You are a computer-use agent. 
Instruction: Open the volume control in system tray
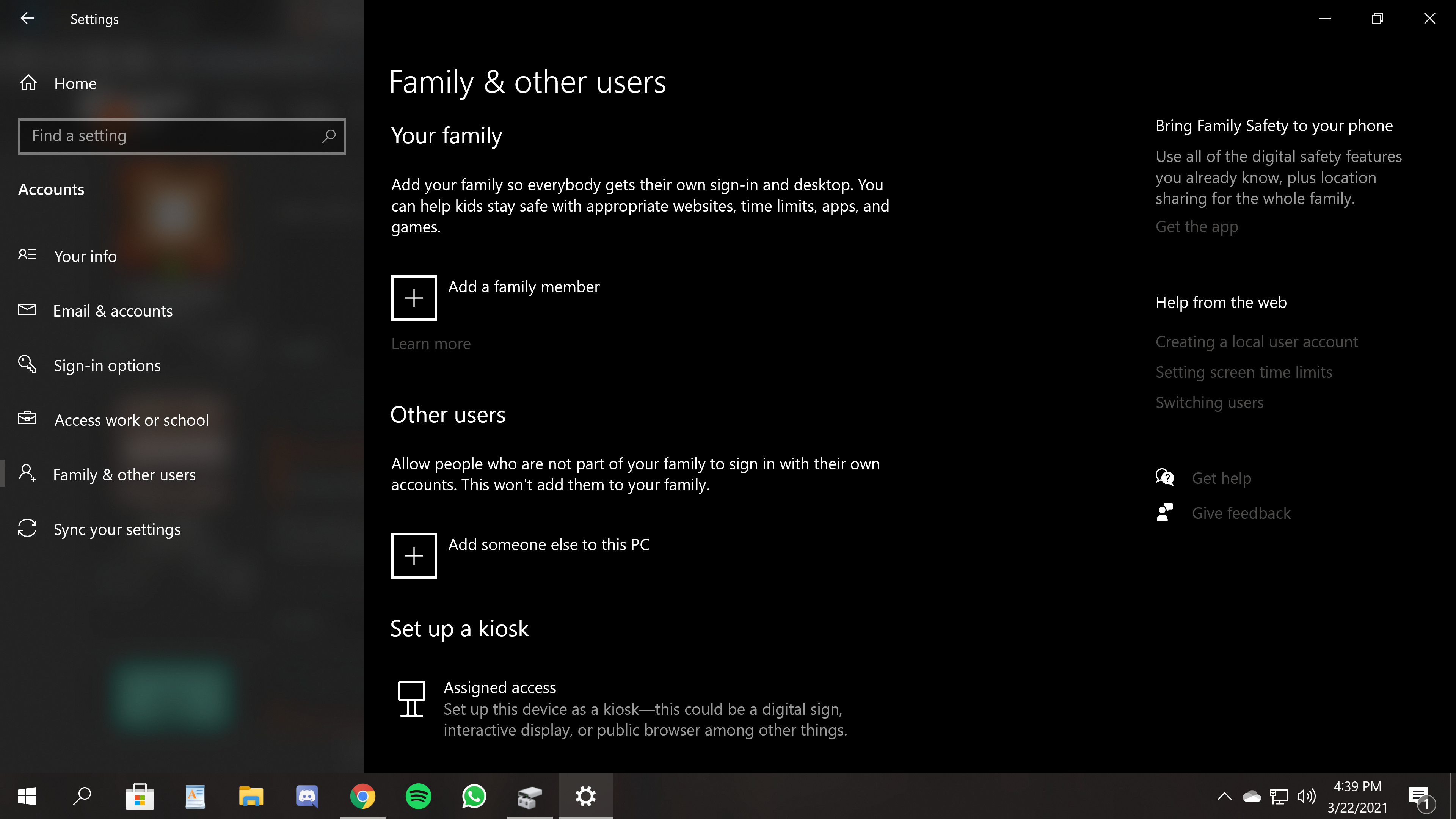tap(1306, 796)
